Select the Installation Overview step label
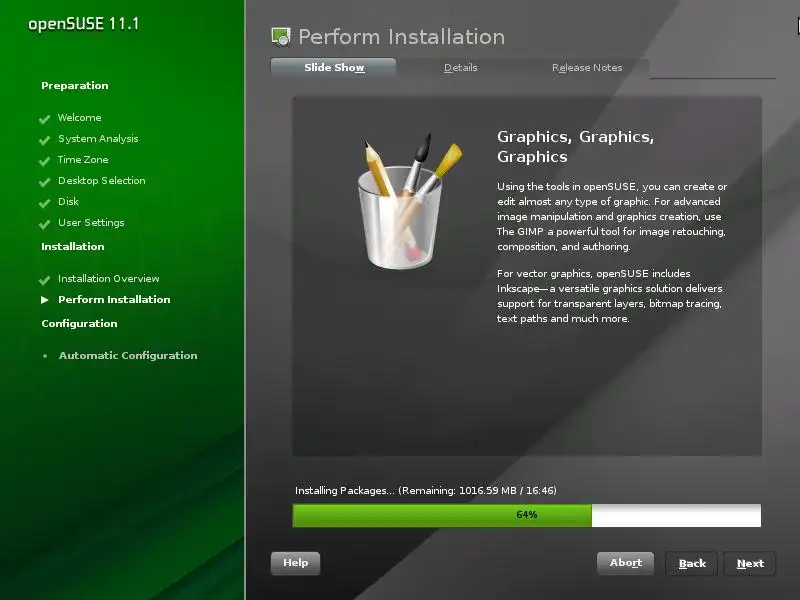 point(109,279)
